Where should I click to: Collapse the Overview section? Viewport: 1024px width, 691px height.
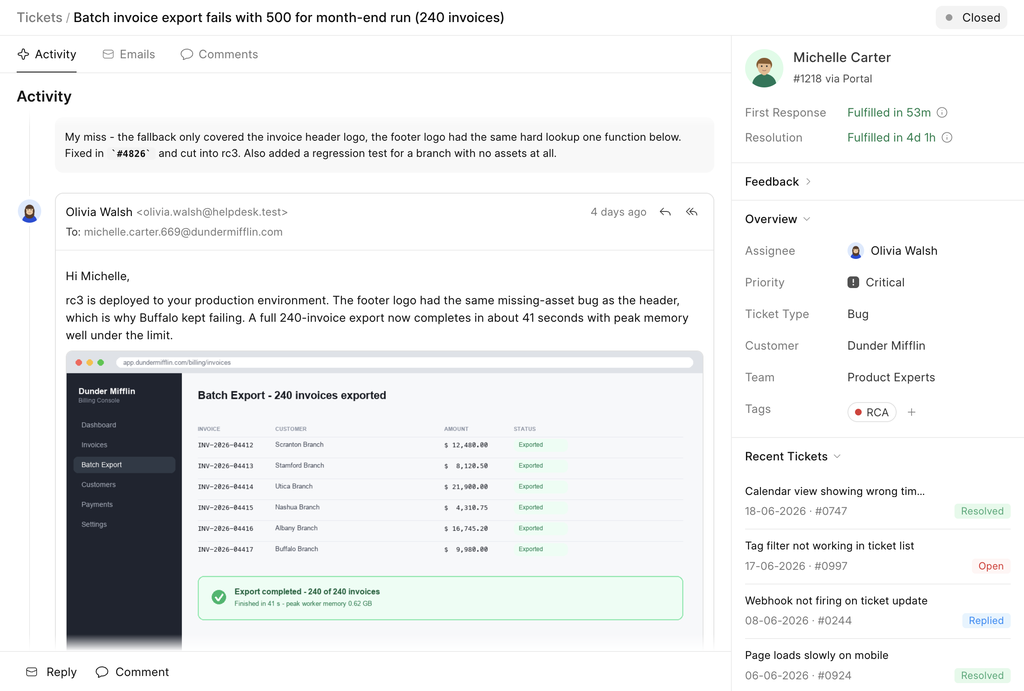click(778, 219)
